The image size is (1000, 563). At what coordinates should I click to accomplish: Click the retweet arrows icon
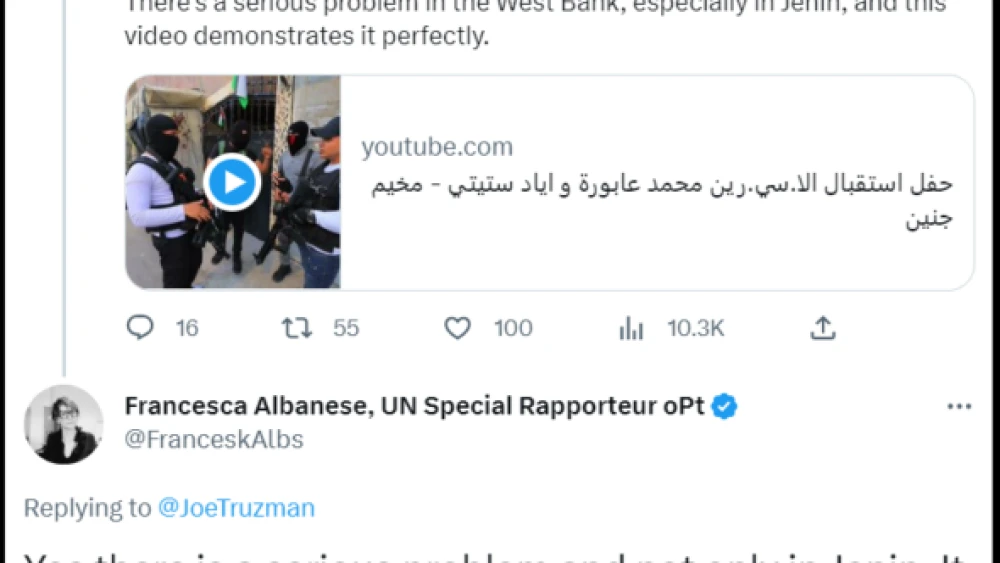(x=297, y=328)
